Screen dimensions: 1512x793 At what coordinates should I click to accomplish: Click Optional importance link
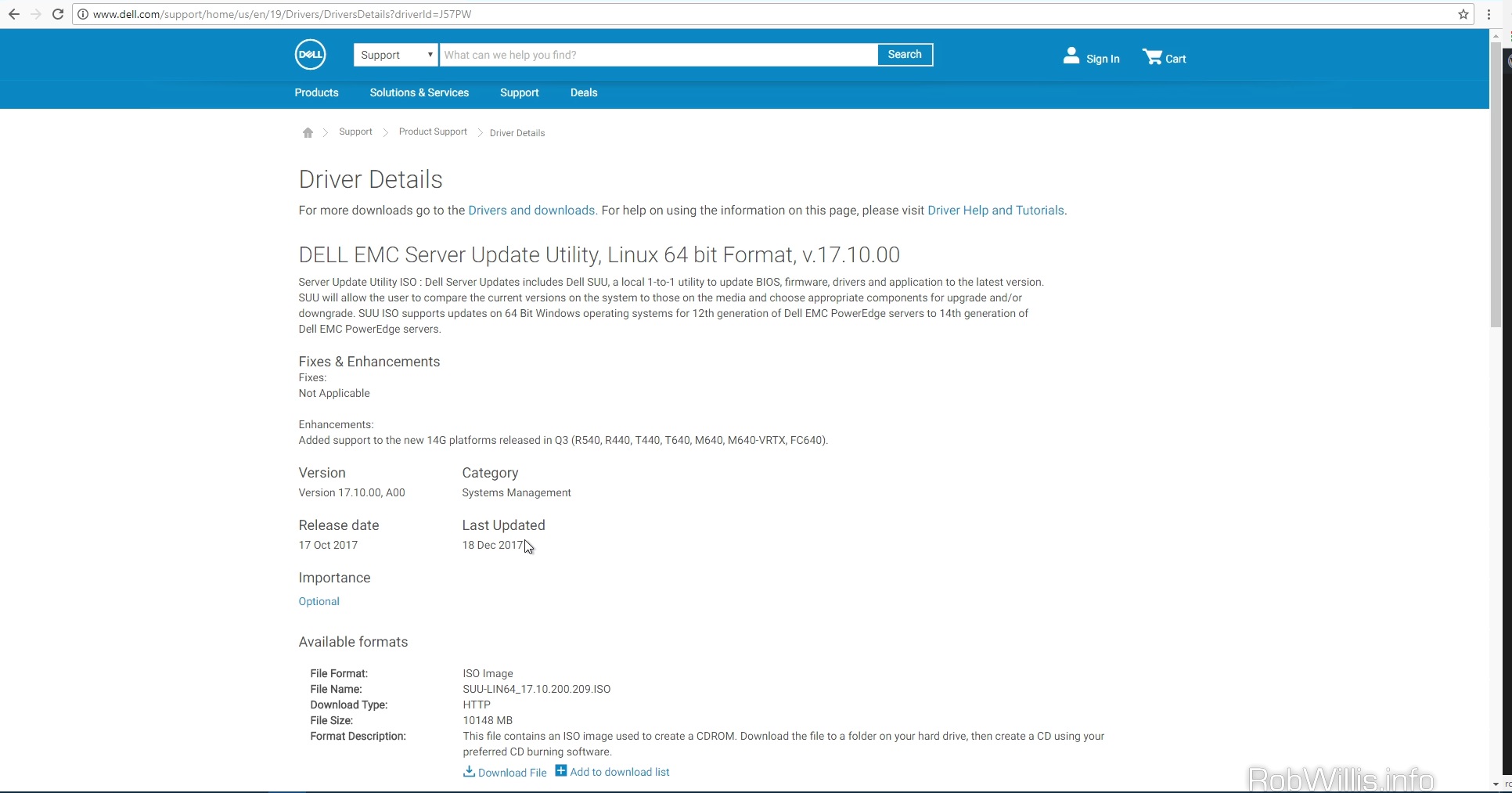[319, 601]
